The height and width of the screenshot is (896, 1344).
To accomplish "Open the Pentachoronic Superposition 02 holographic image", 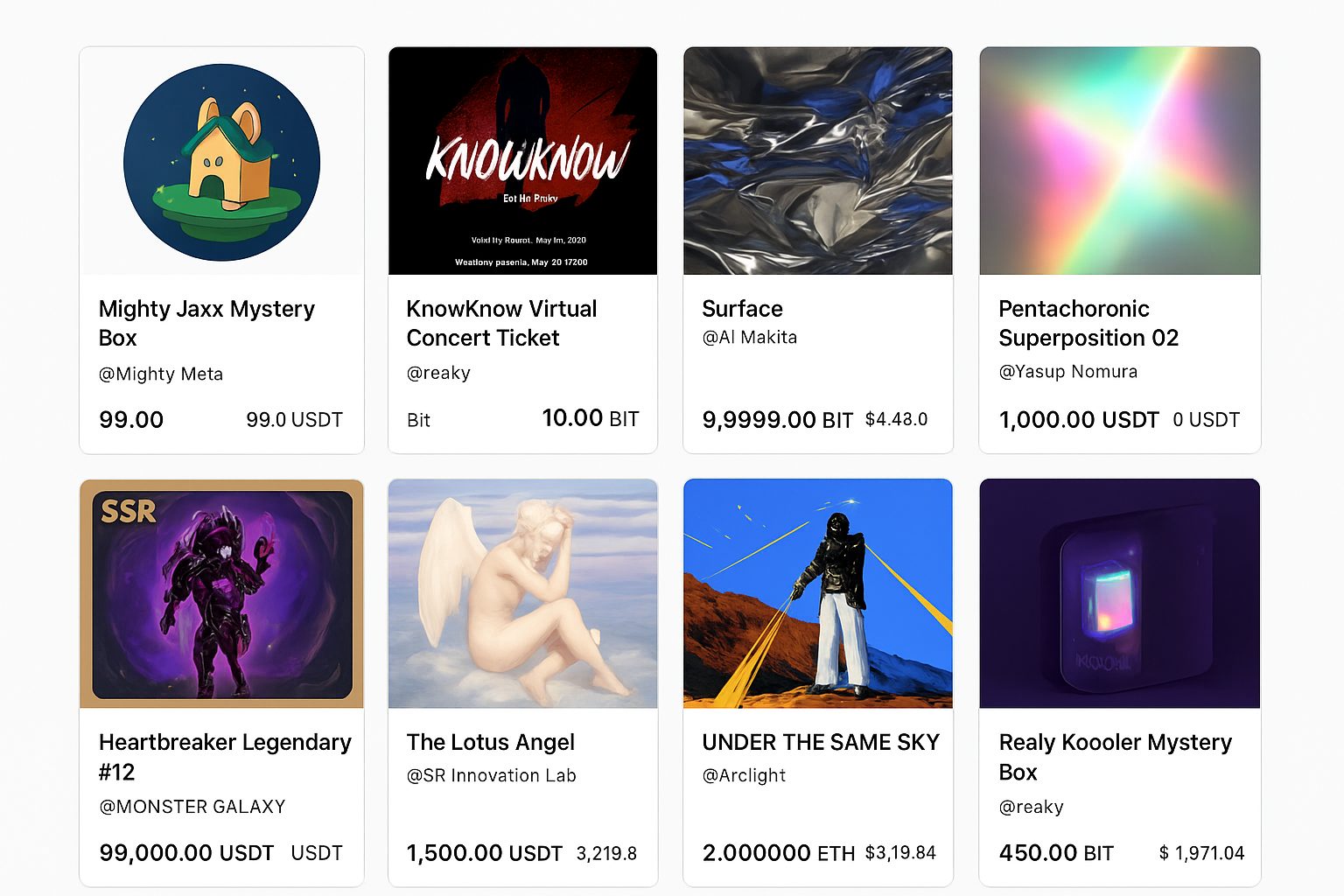I will pyautogui.click(x=1119, y=161).
